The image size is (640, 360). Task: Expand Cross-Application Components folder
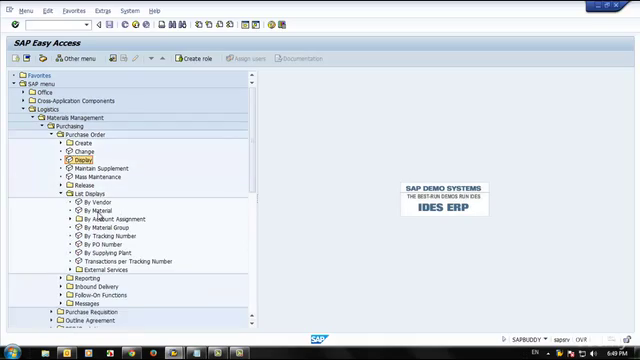click(23, 101)
